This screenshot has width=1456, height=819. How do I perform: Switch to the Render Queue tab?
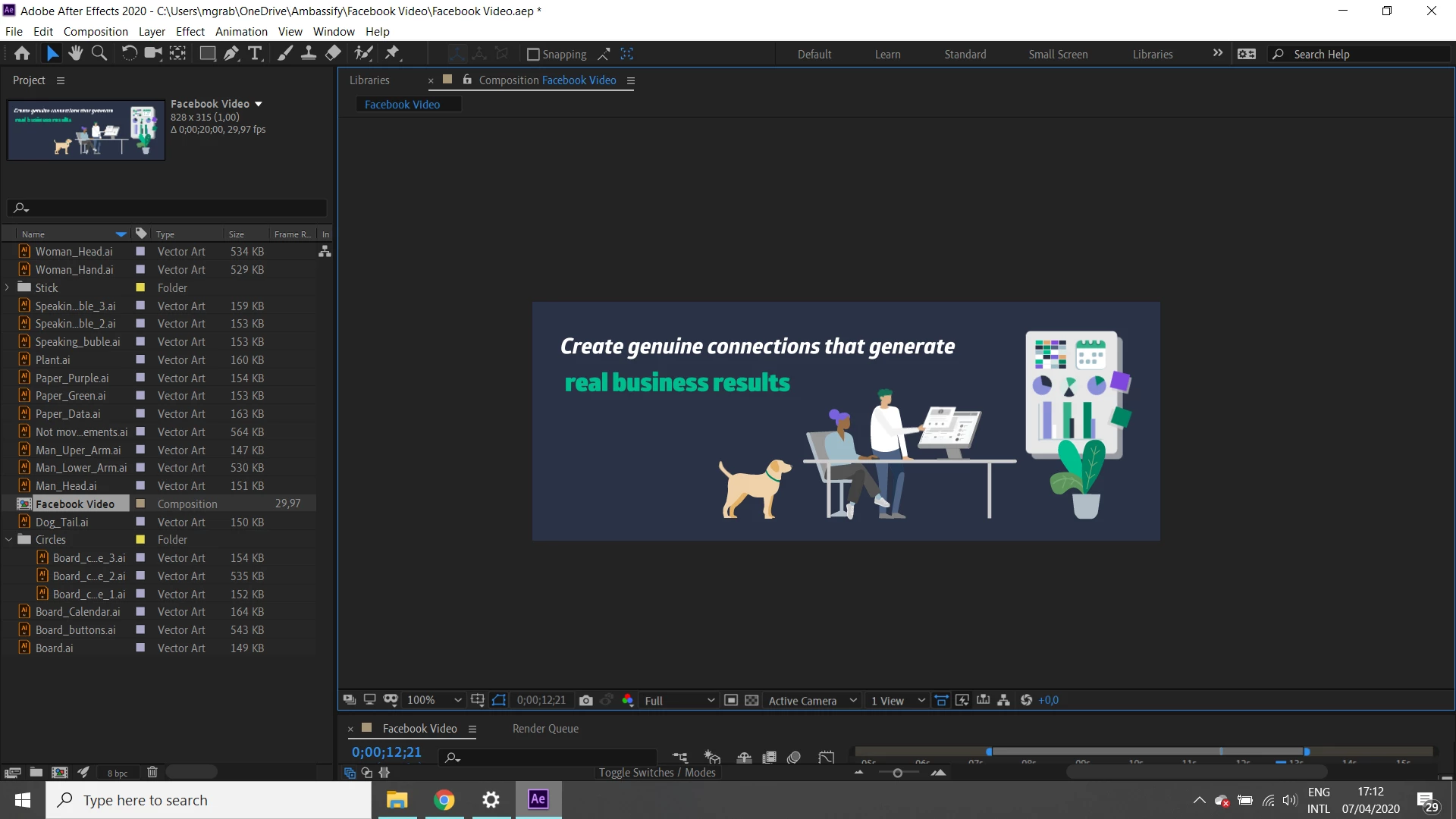coord(545,729)
